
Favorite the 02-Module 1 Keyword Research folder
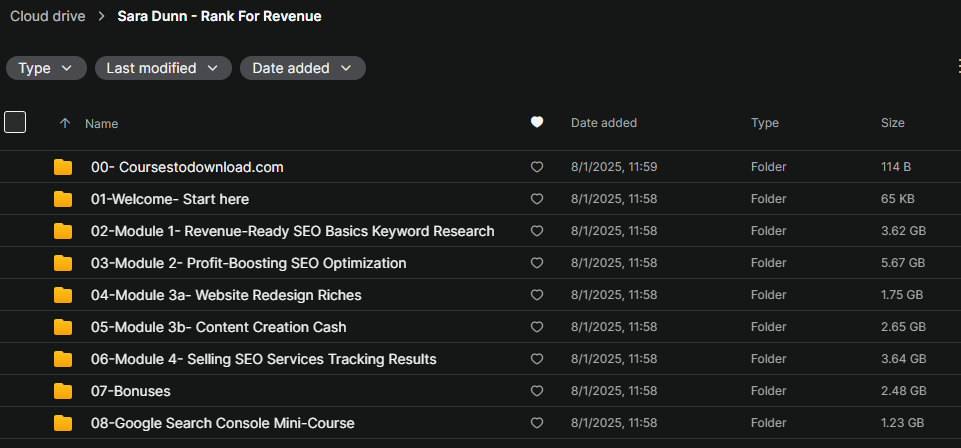[x=537, y=231]
